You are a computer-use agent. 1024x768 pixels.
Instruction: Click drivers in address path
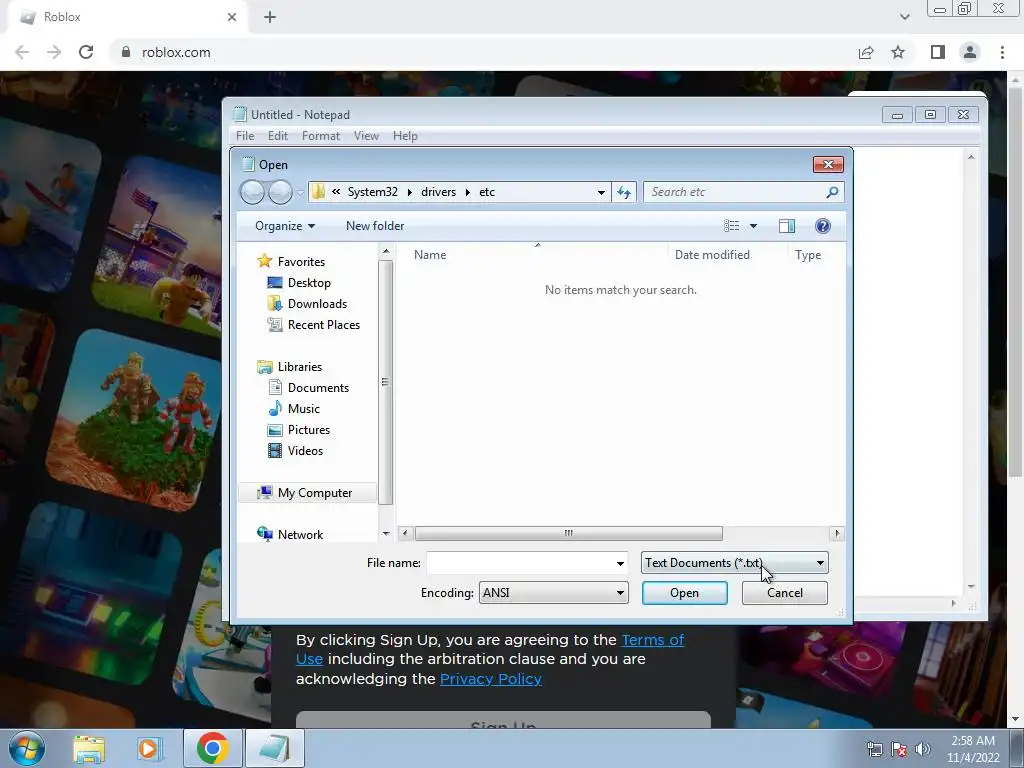pos(438,192)
